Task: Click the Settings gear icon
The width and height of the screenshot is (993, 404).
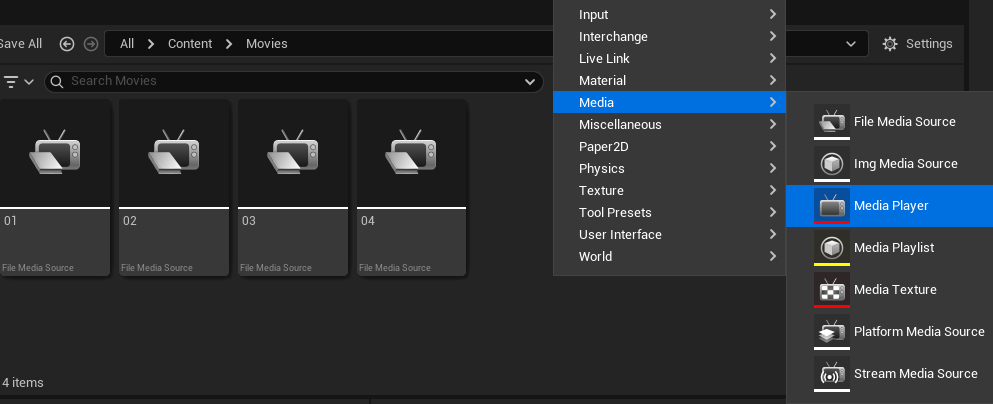Action: point(890,44)
